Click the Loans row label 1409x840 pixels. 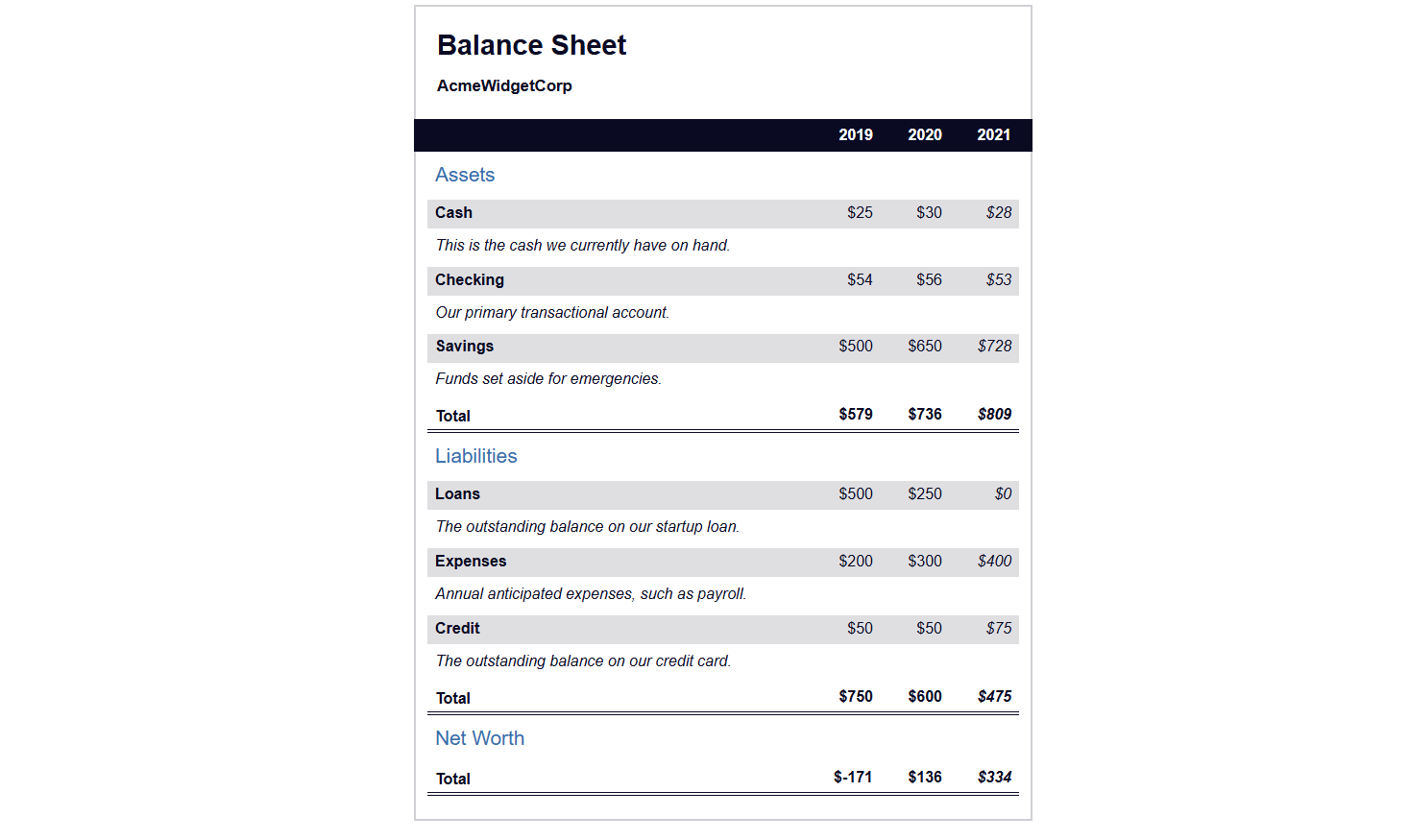click(457, 493)
